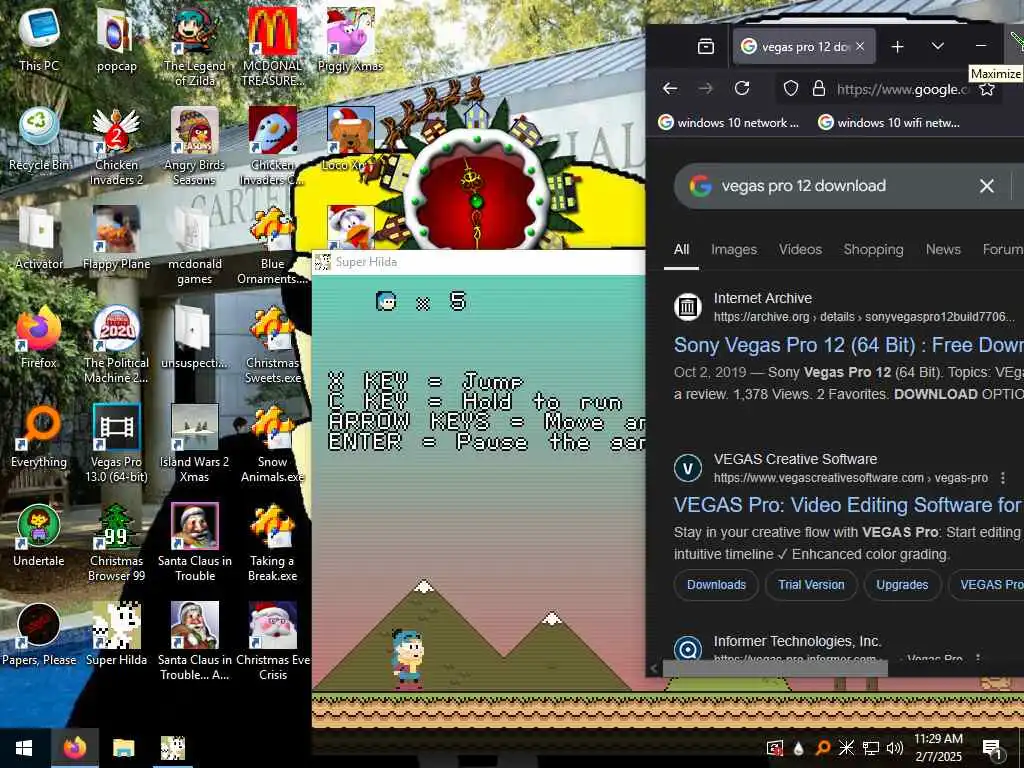Open Island Wars 2 Xmas shortcut
The height and width of the screenshot is (768, 1024).
click(x=195, y=443)
